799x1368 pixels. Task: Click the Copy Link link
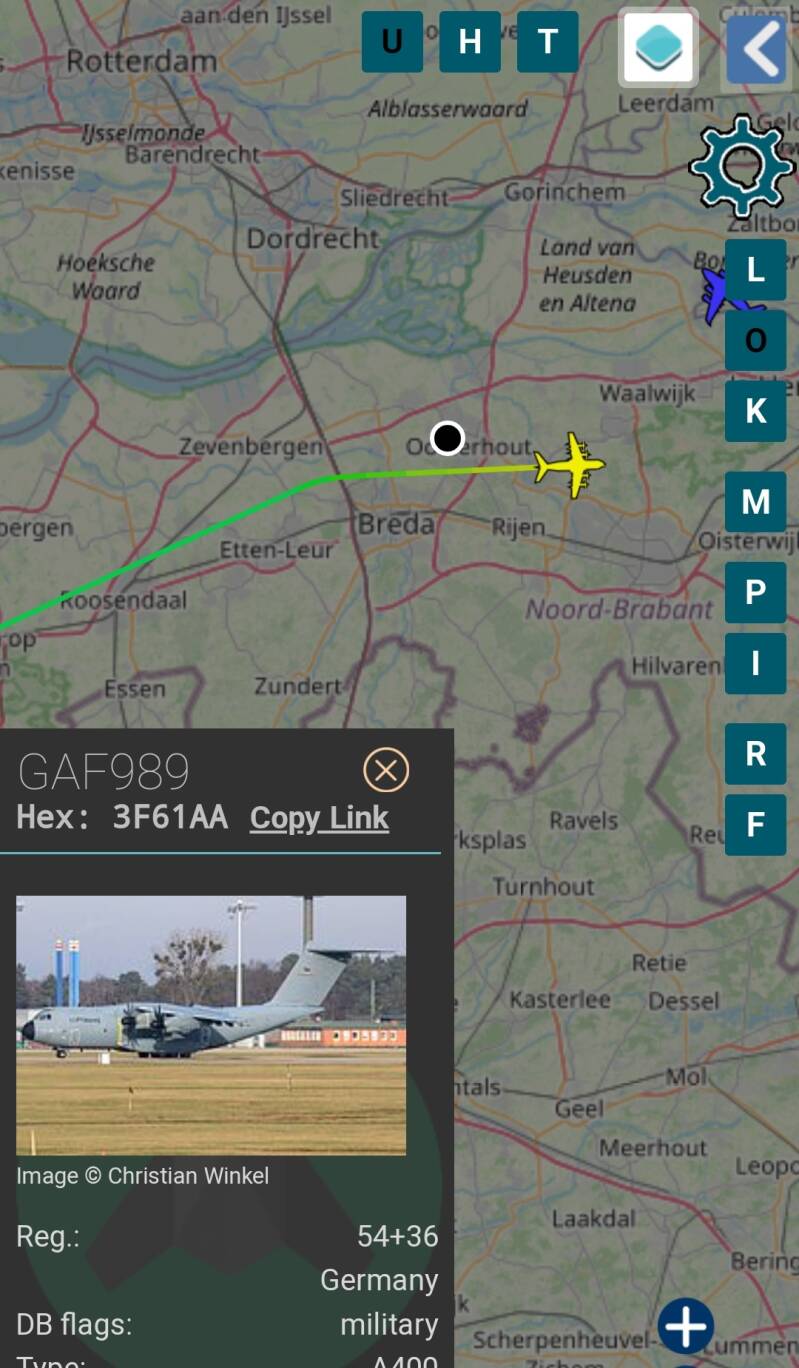click(x=319, y=818)
